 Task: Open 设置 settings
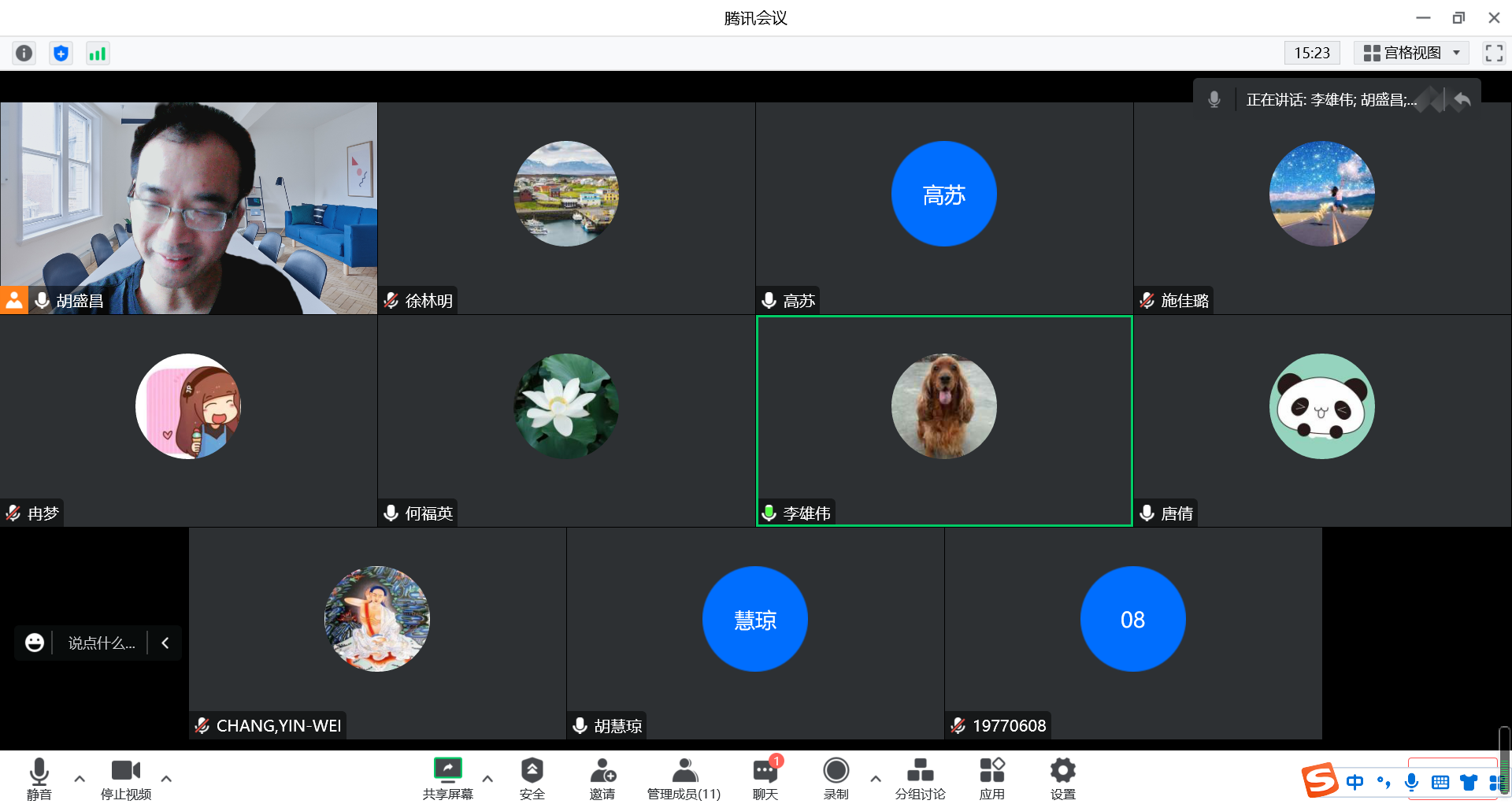[1063, 779]
